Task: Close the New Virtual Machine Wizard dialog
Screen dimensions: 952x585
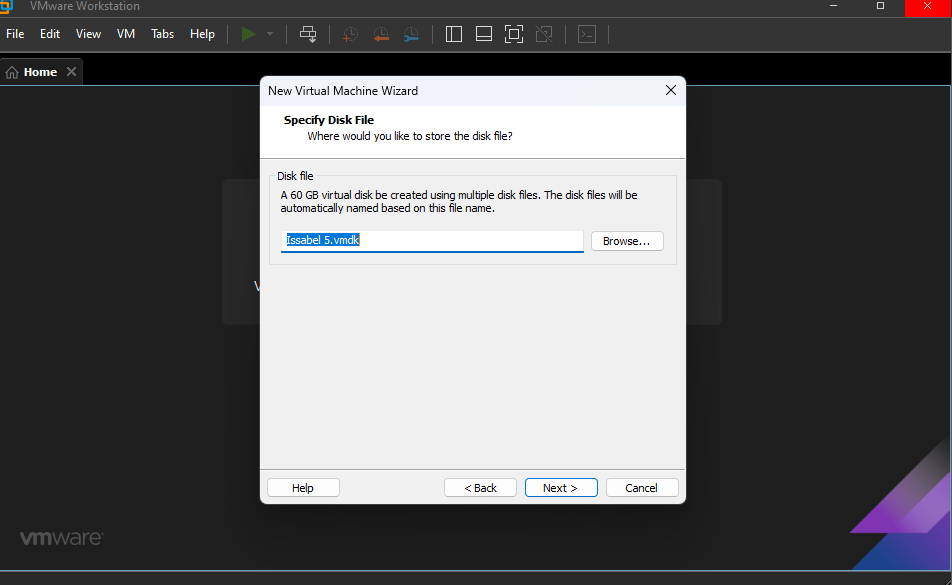Action: (671, 90)
